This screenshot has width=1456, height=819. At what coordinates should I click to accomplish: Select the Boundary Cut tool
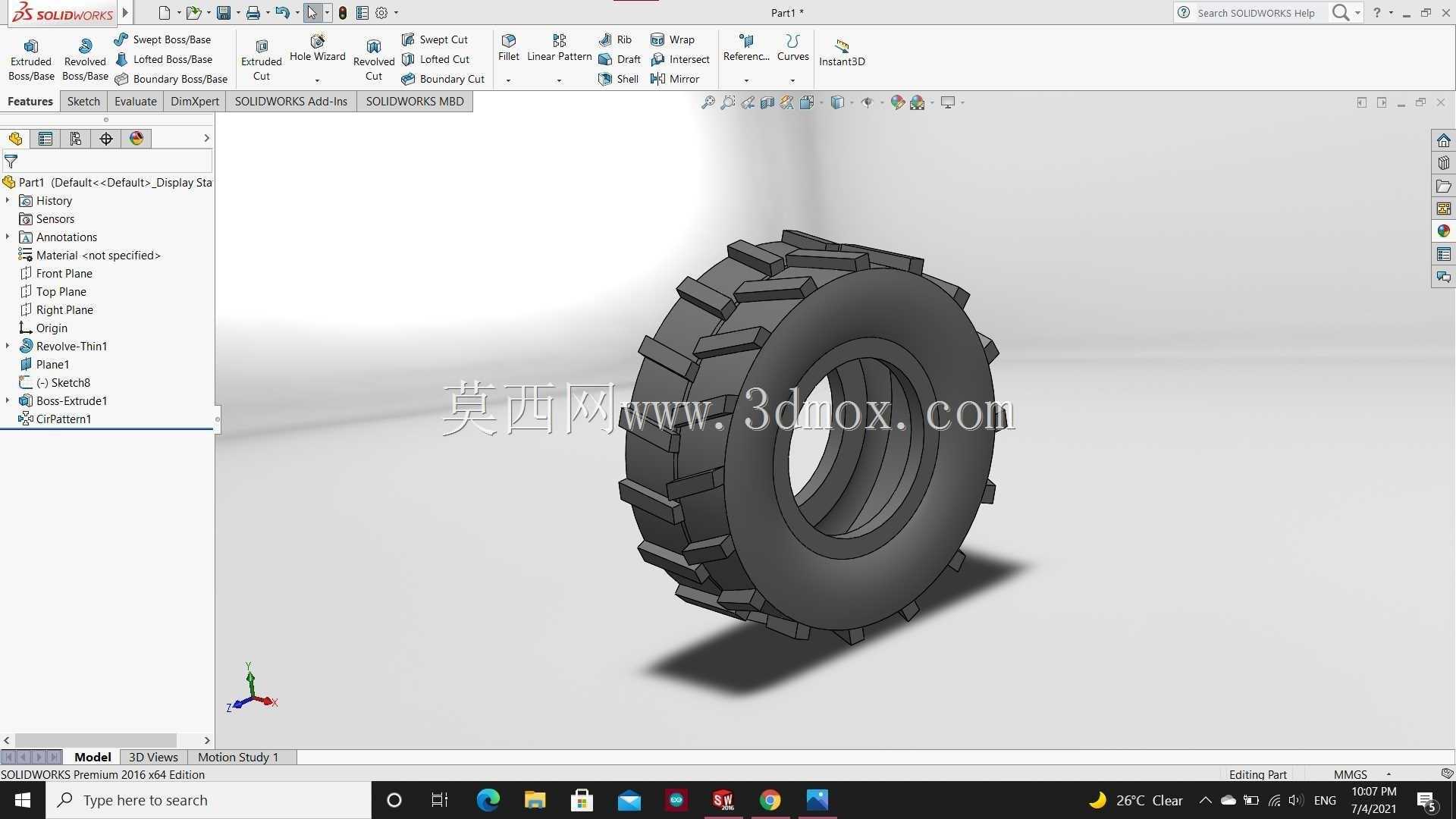point(443,79)
